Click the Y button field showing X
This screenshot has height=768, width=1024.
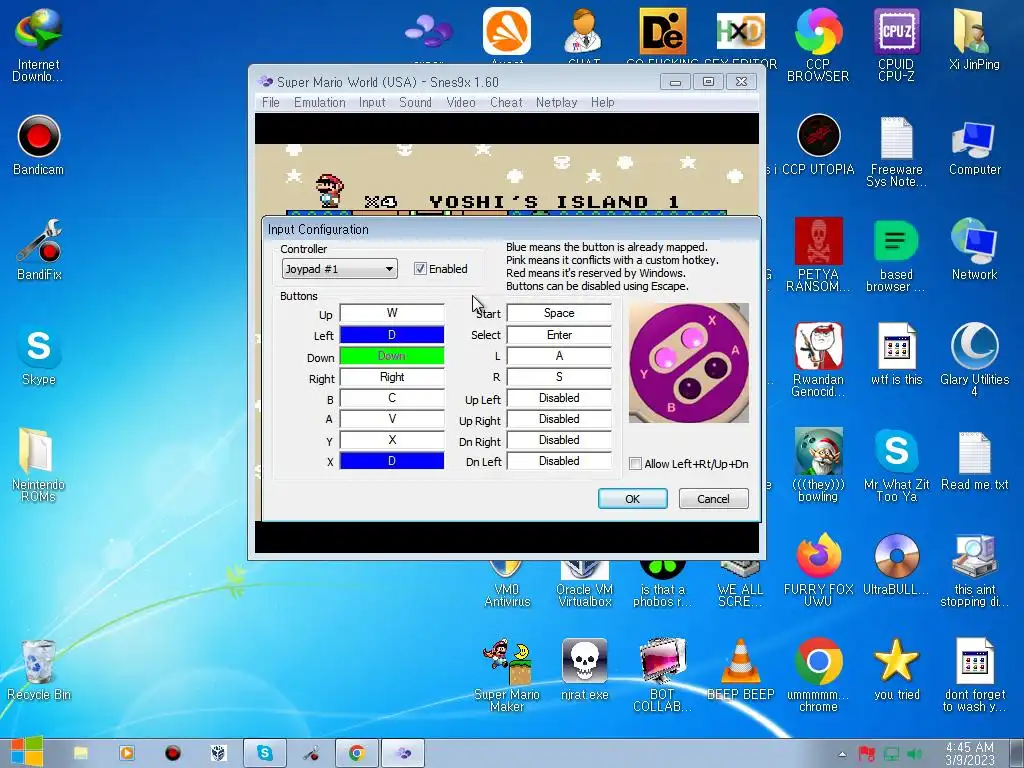click(392, 440)
